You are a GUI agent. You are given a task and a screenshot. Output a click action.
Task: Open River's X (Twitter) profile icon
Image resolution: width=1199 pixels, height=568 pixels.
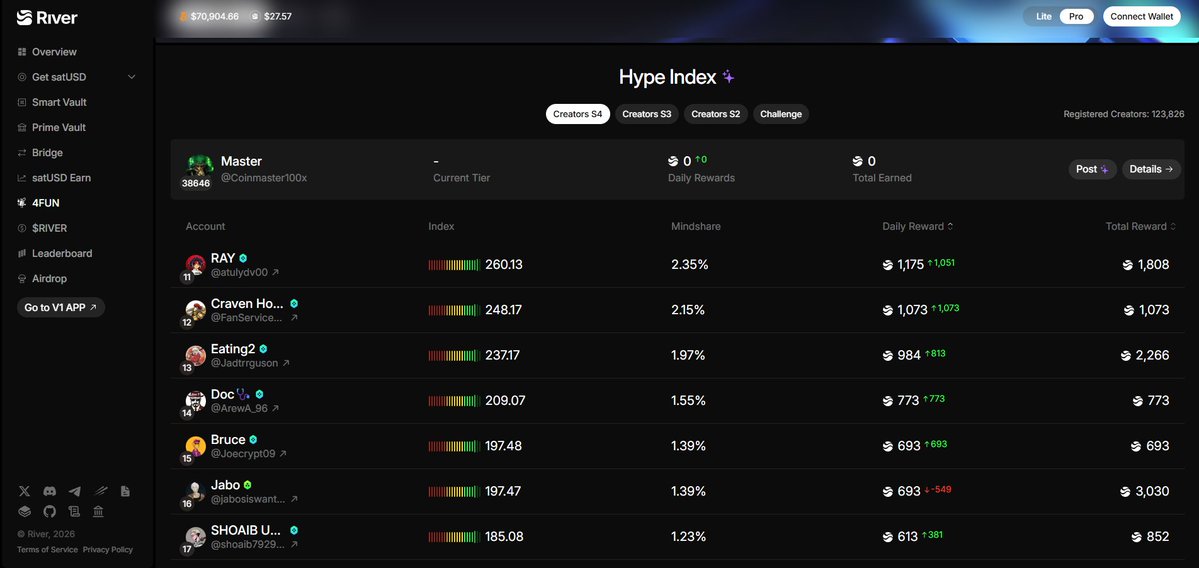pyautogui.click(x=24, y=491)
